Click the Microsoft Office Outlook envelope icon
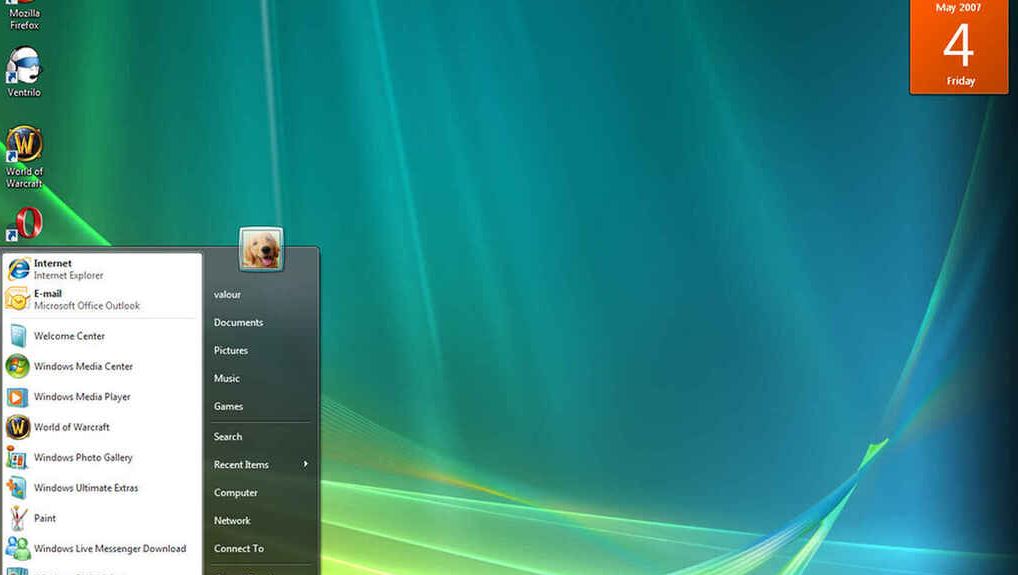The image size is (1018, 575). (x=18, y=299)
